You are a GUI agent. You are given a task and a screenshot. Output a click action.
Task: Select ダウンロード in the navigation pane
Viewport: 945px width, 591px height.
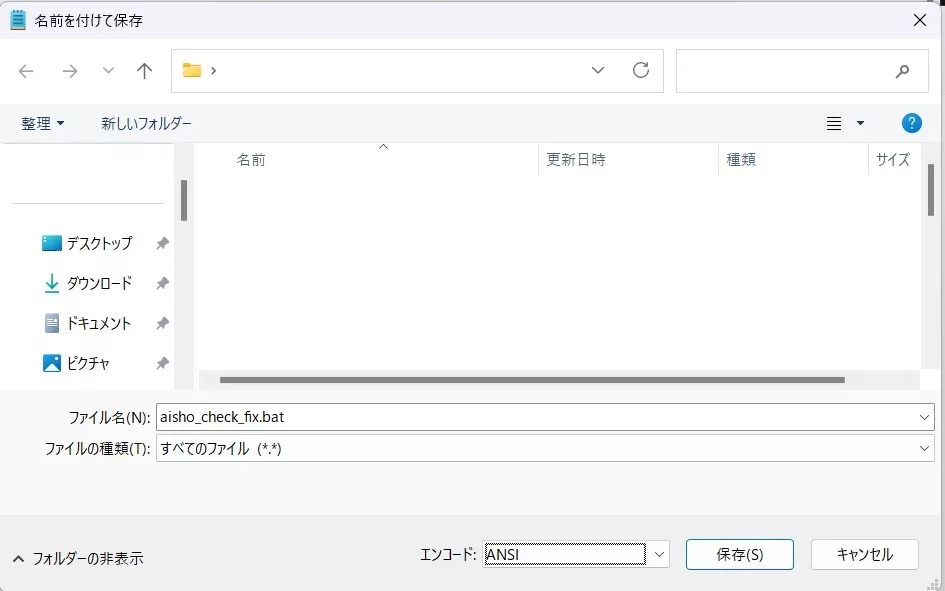tap(98, 283)
